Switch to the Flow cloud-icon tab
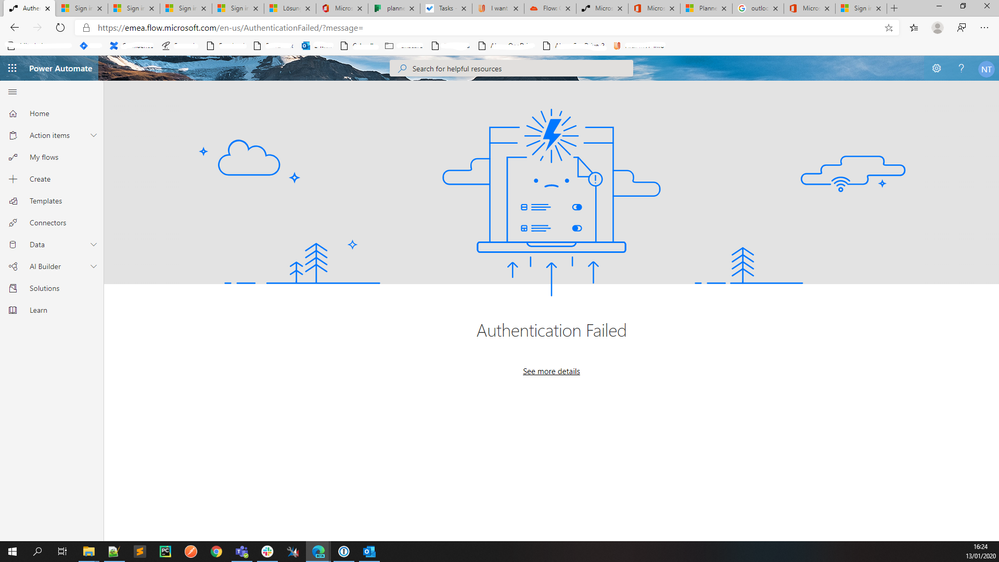The image size is (999, 562). 550,8
